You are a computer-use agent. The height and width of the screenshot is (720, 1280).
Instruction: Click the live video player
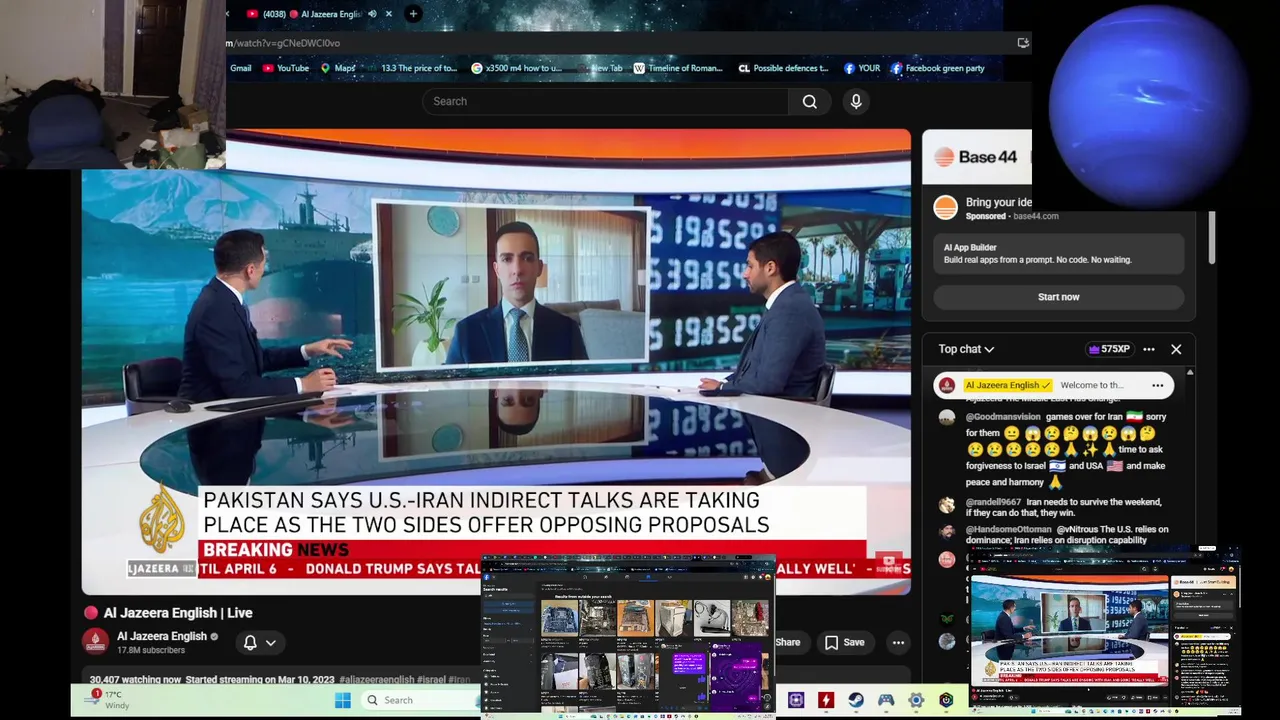click(x=496, y=362)
